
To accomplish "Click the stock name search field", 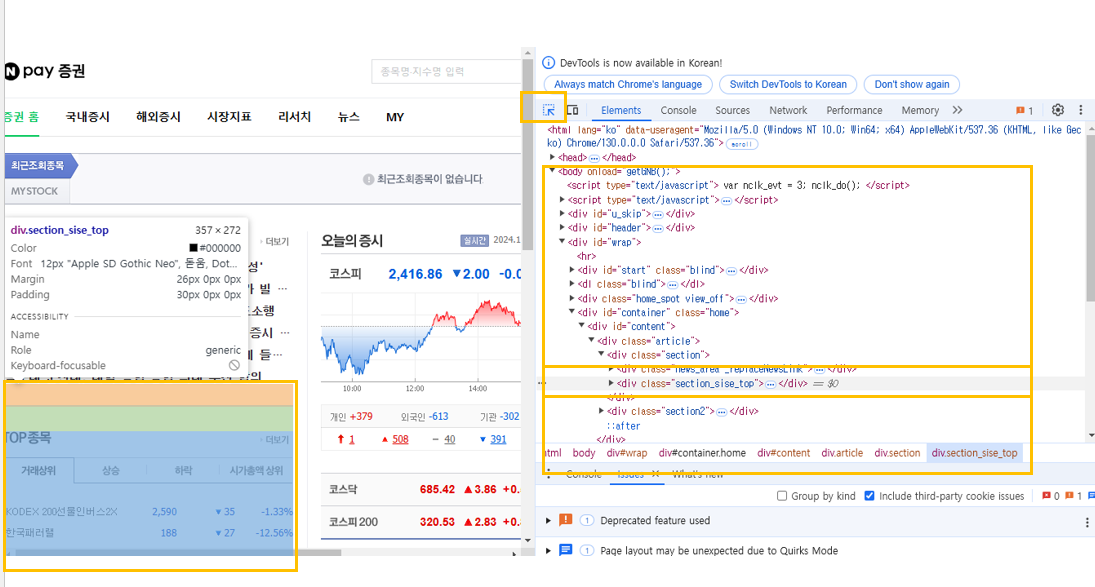I will click(x=447, y=71).
